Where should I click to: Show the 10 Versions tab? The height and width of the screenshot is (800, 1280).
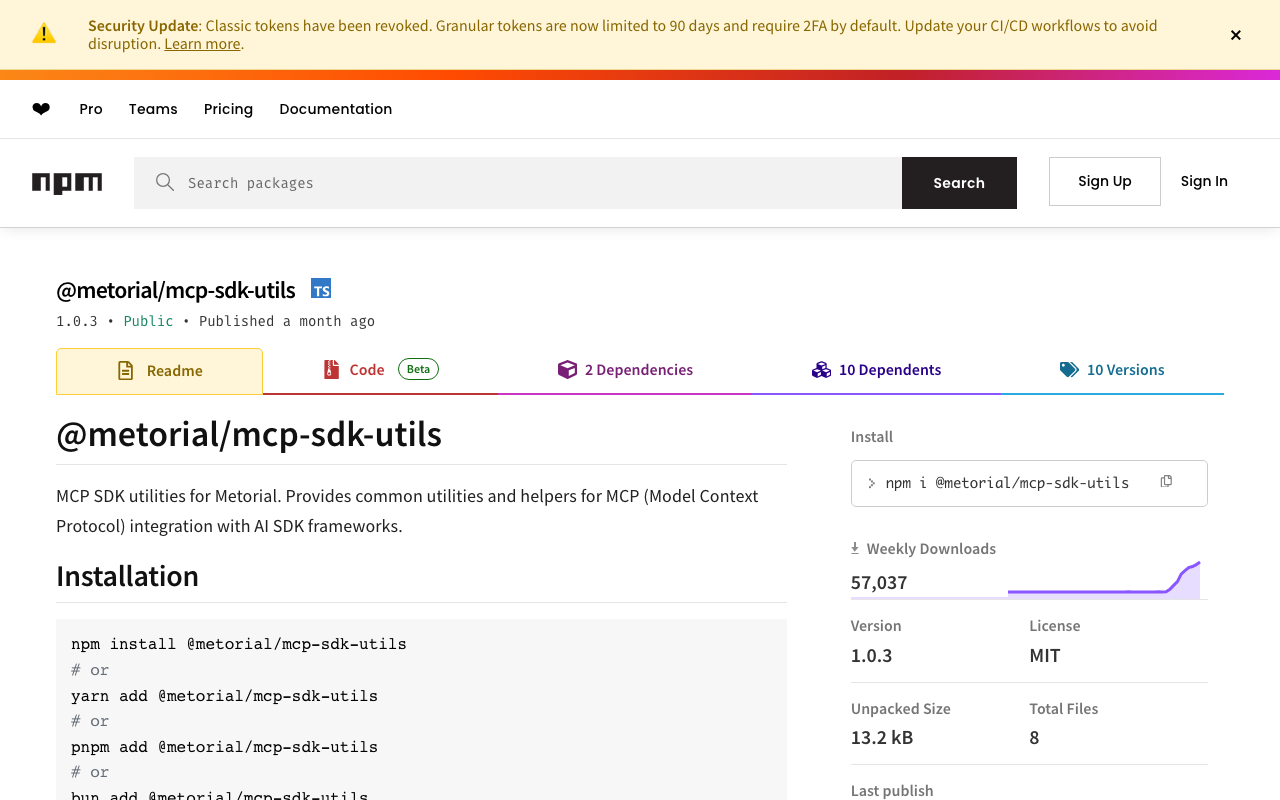click(x=1112, y=370)
